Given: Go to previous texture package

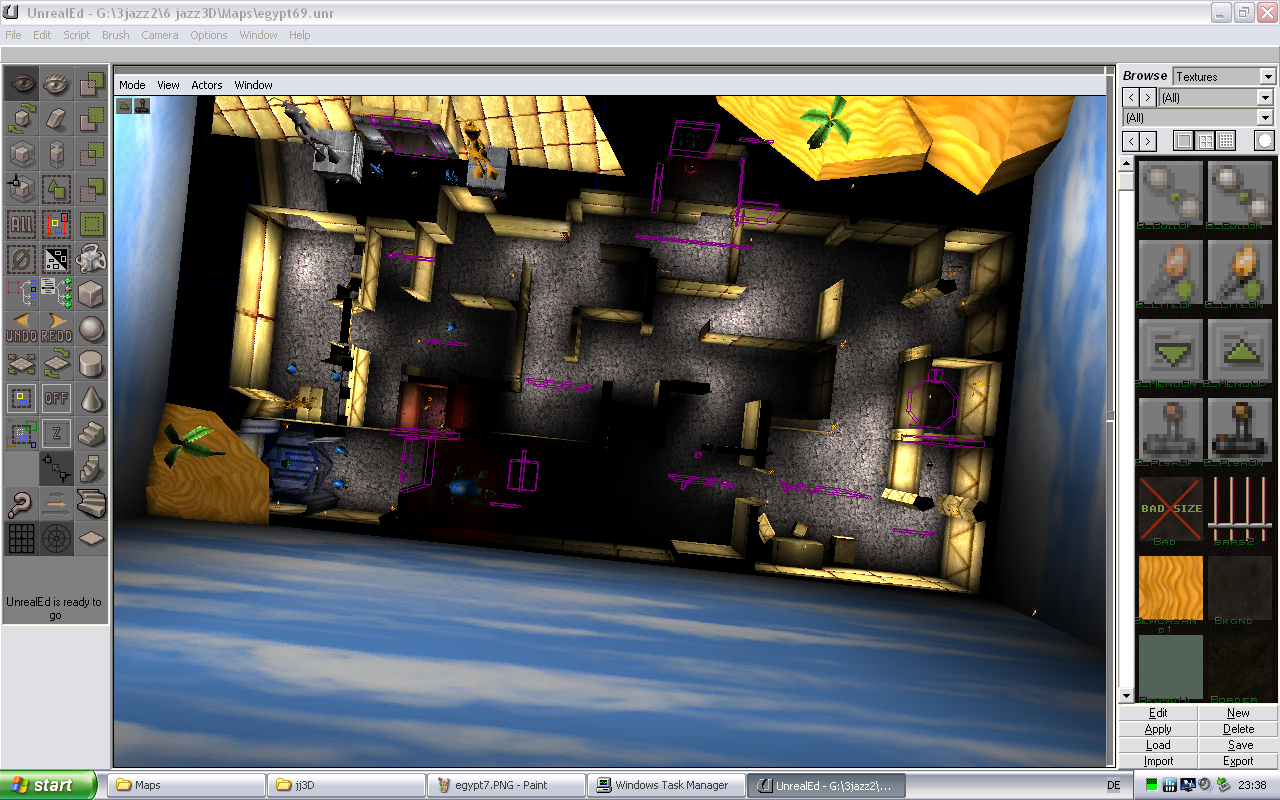Looking at the screenshot, I should click(x=1131, y=97).
